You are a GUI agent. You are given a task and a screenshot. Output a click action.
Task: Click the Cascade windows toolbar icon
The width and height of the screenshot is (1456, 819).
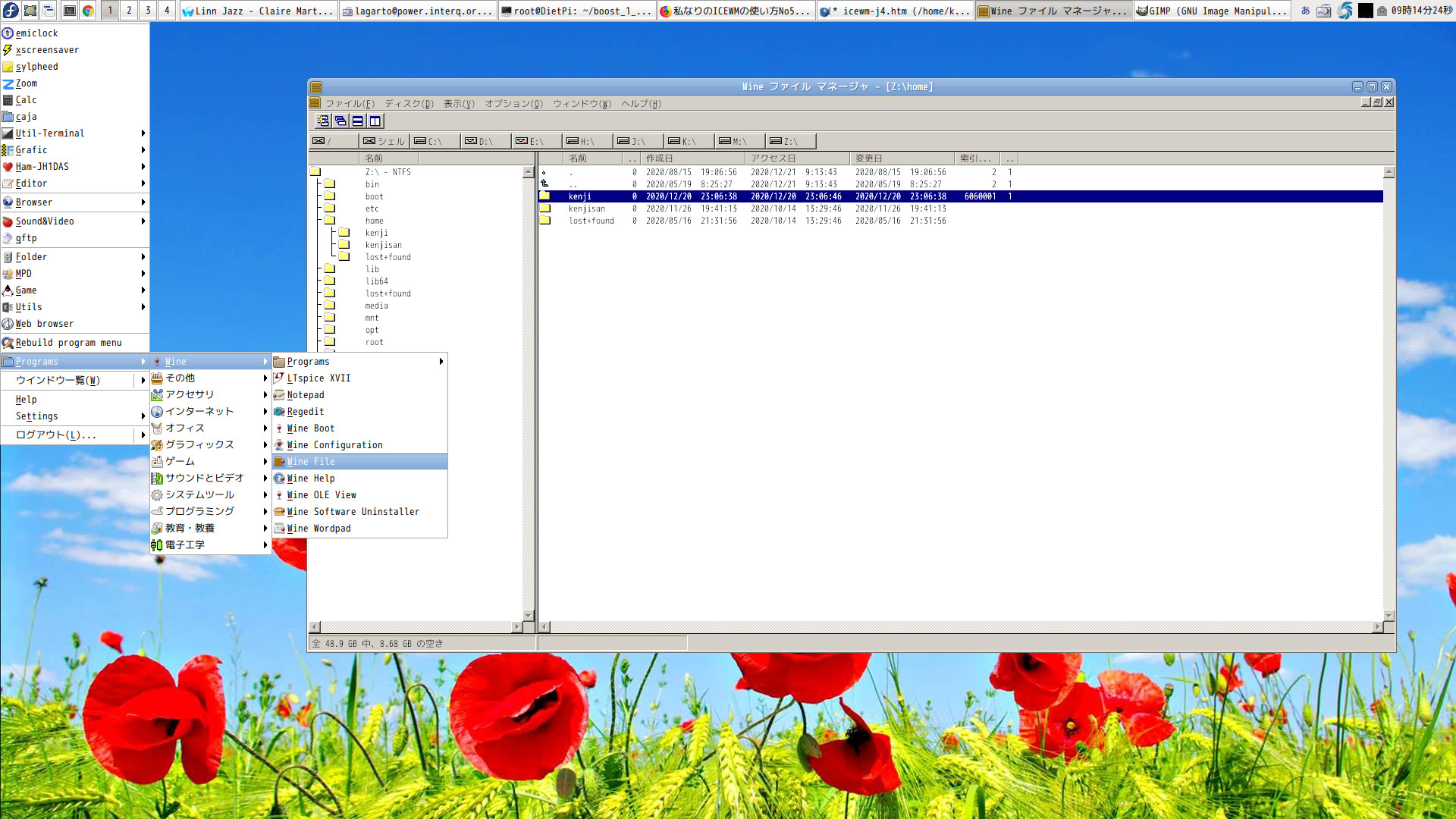coord(340,121)
